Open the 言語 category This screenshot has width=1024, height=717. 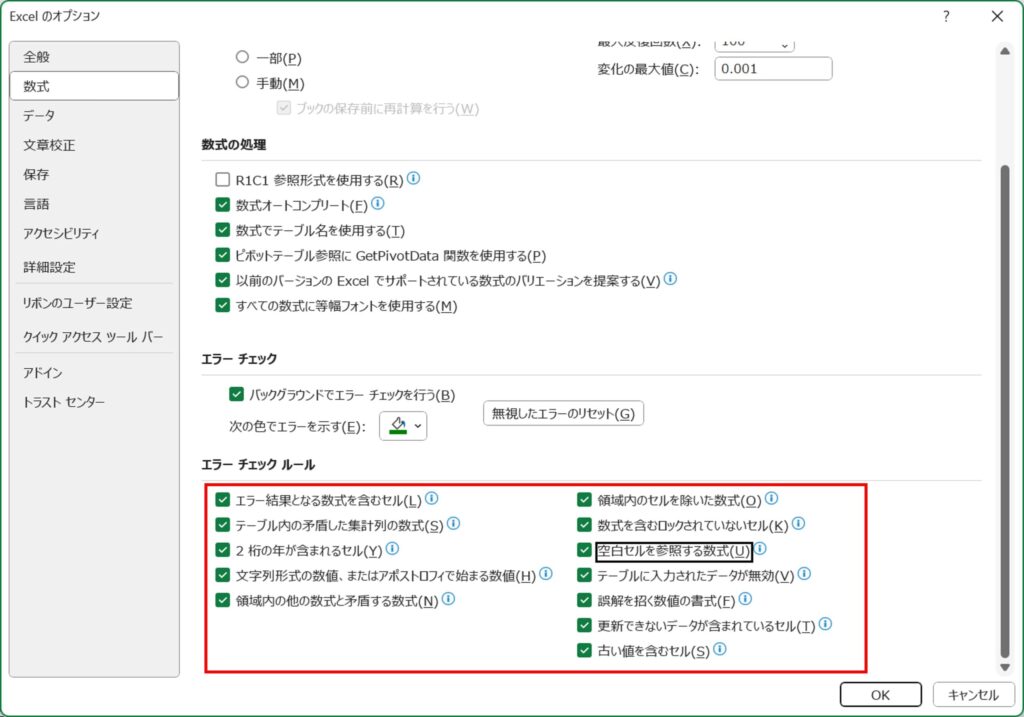point(94,204)
